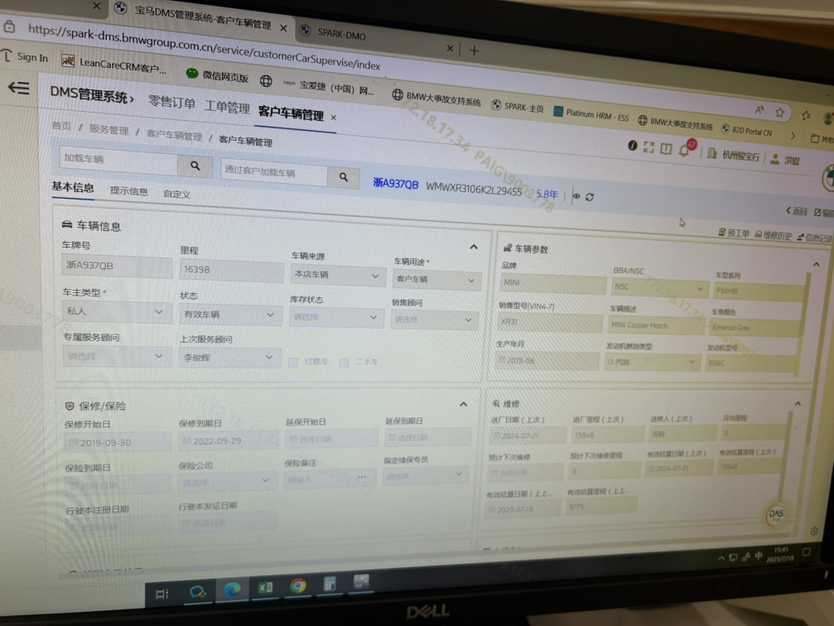834x626 pixels.
Task: Select the 自定义 tab
Action: pyautogui.click(x=177, y=194)
